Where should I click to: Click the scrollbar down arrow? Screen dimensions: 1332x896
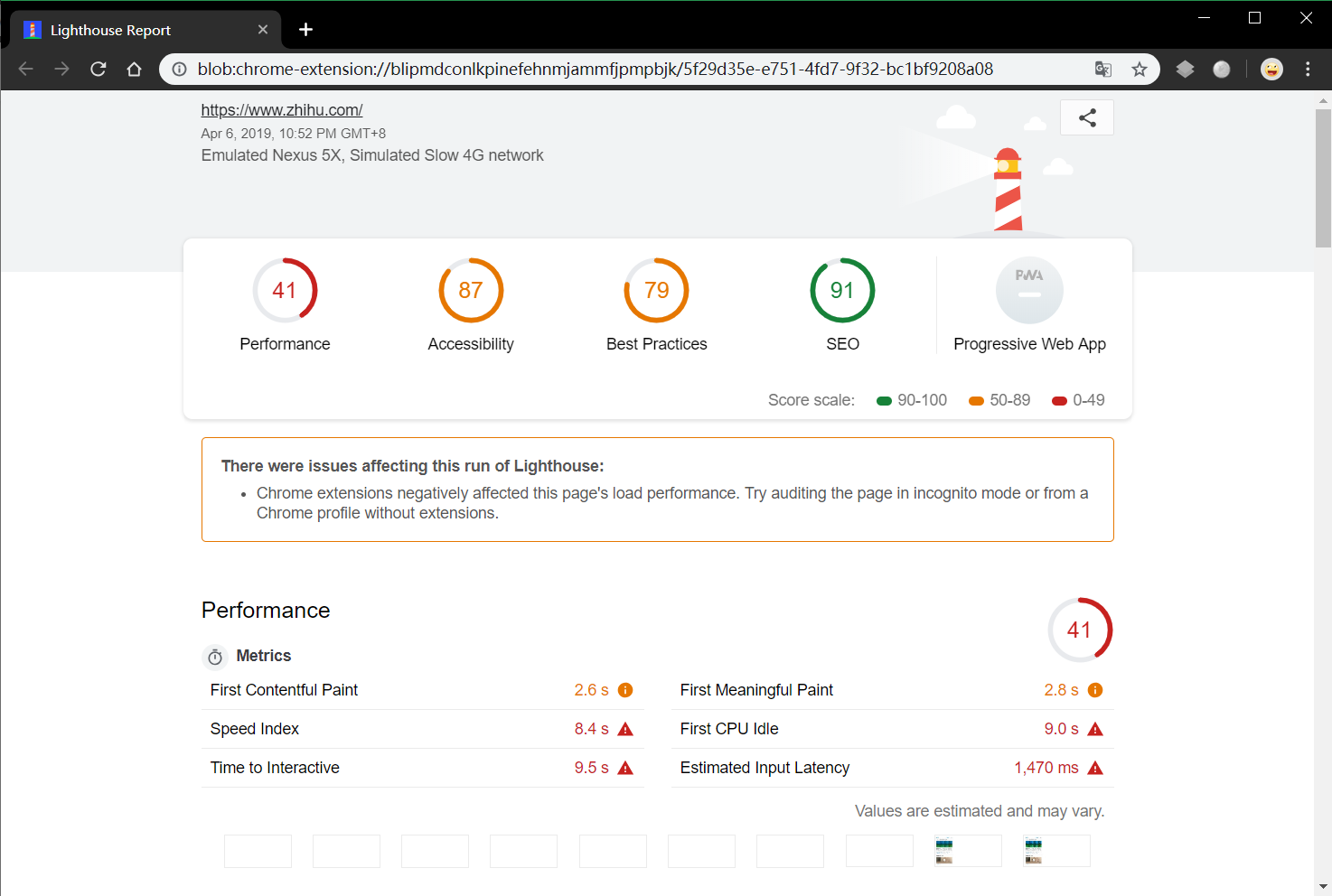[1324, 887]
